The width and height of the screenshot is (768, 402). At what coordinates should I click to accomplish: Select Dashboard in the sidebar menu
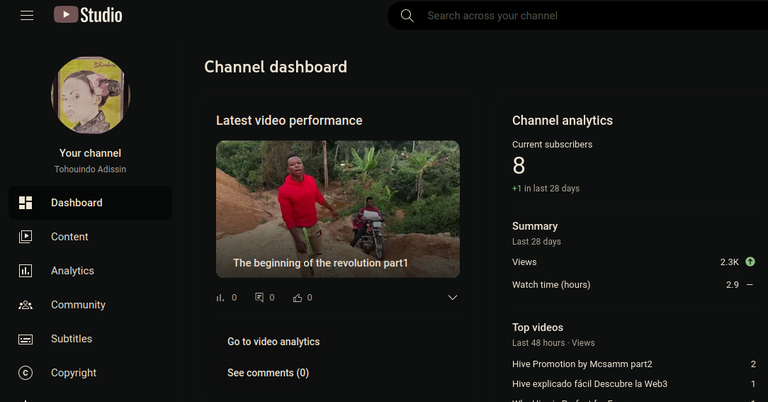(x=90, y=203)
